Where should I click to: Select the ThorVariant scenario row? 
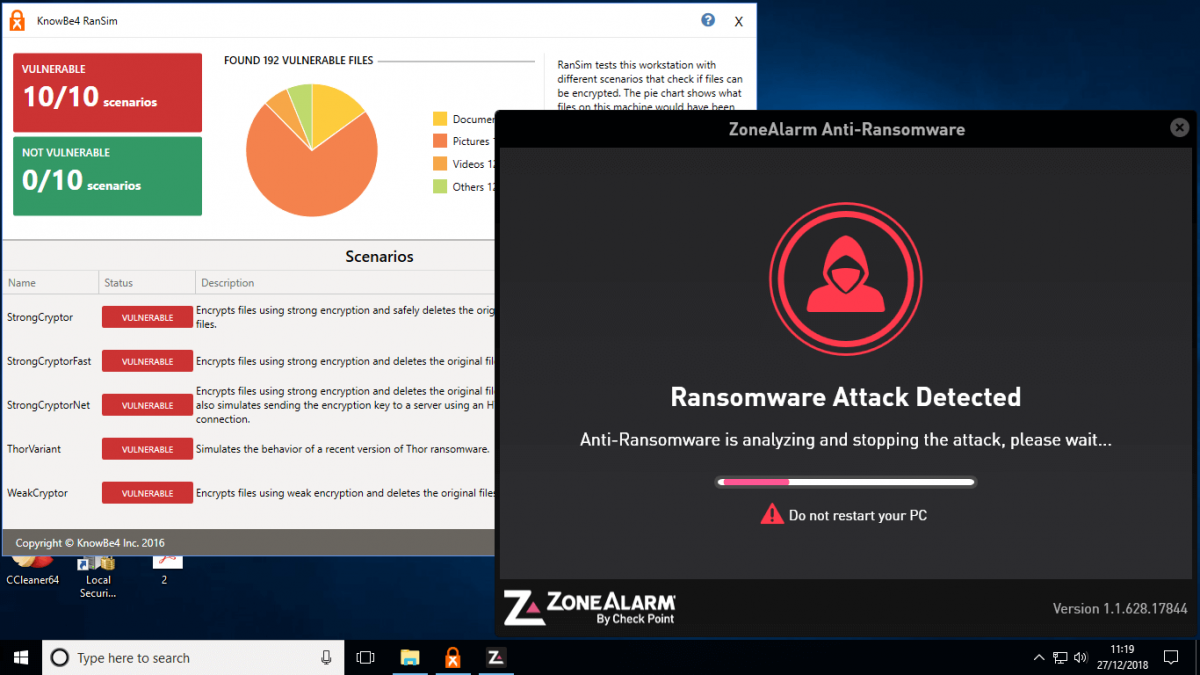coord(35,448)
